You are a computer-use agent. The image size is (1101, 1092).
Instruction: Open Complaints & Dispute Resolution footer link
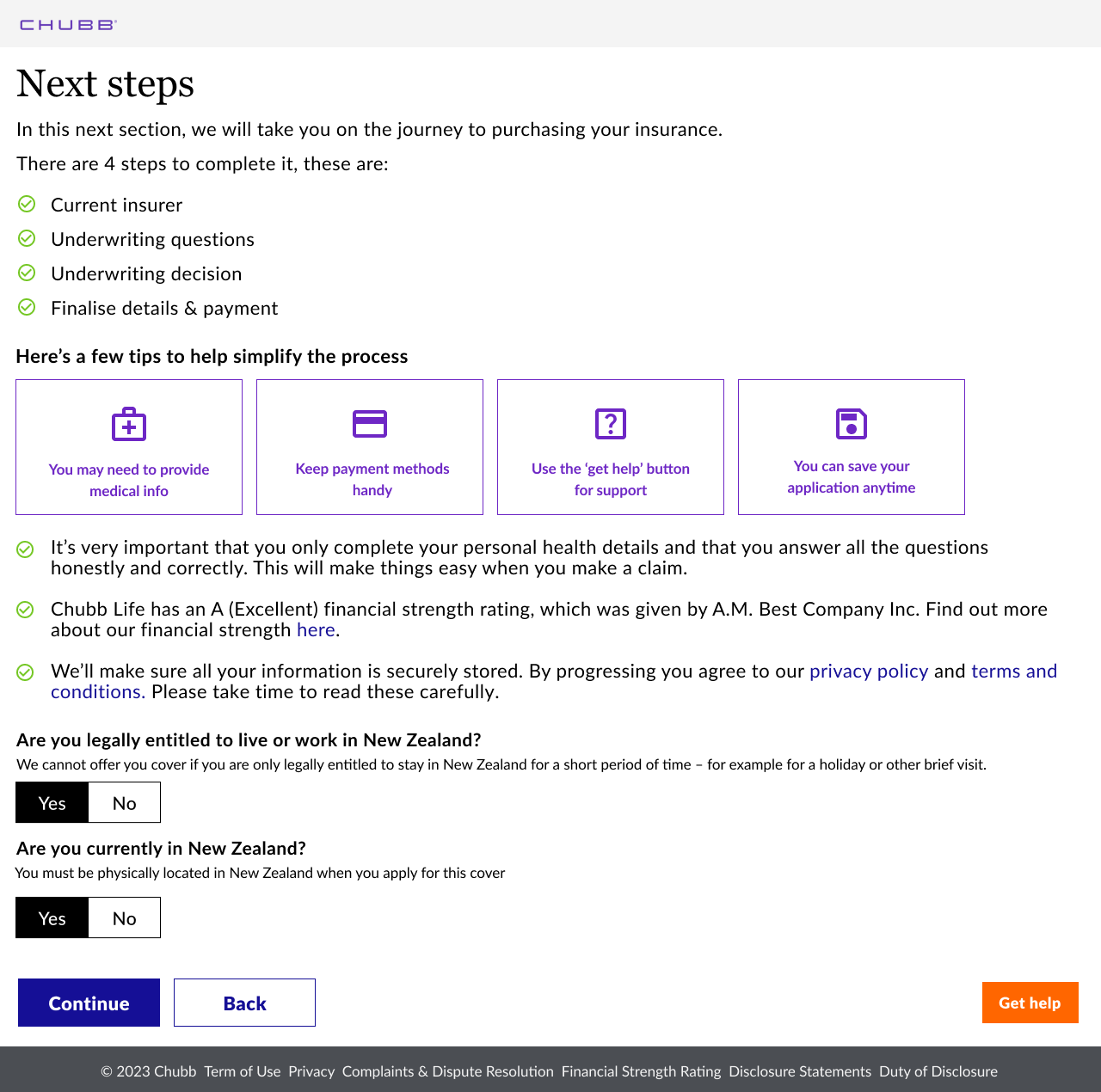click(448, 1071)
